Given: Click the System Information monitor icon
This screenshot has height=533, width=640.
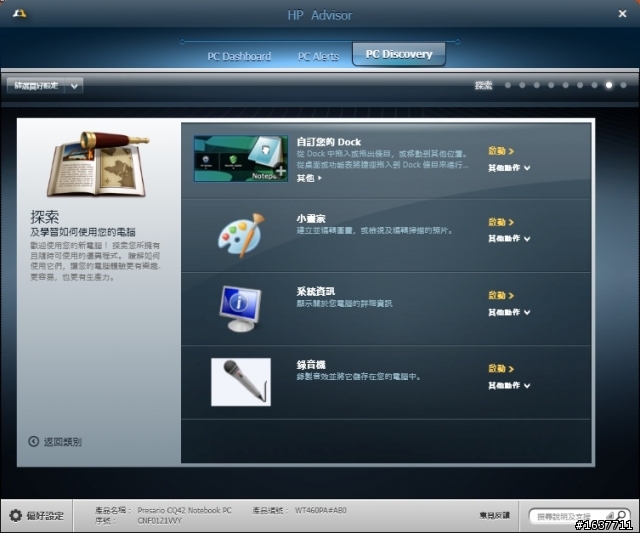Looking at the screenshot, I should 240,308.
